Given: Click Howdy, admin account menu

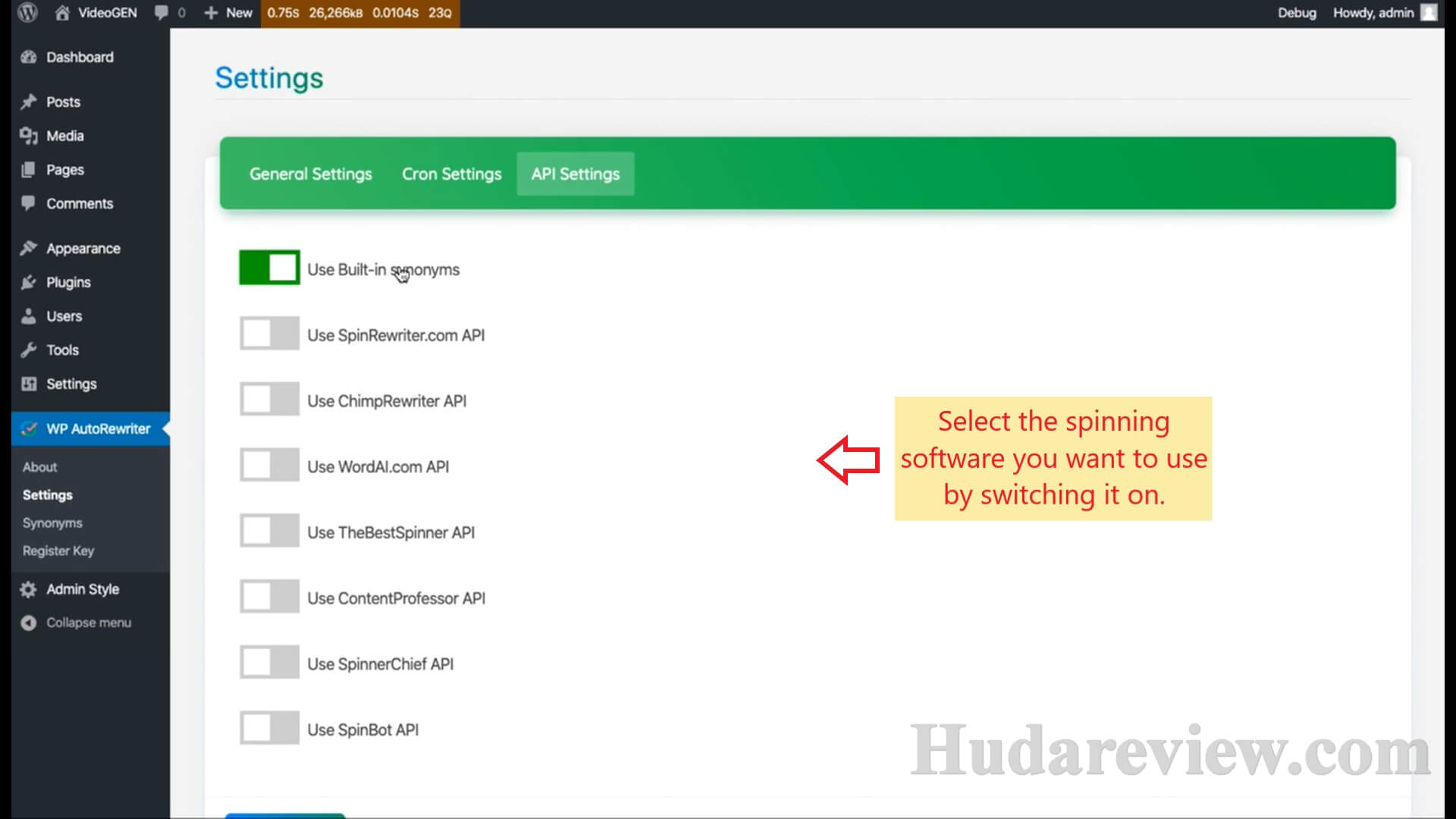Looking at the screenshot, I should (1385, 13).
